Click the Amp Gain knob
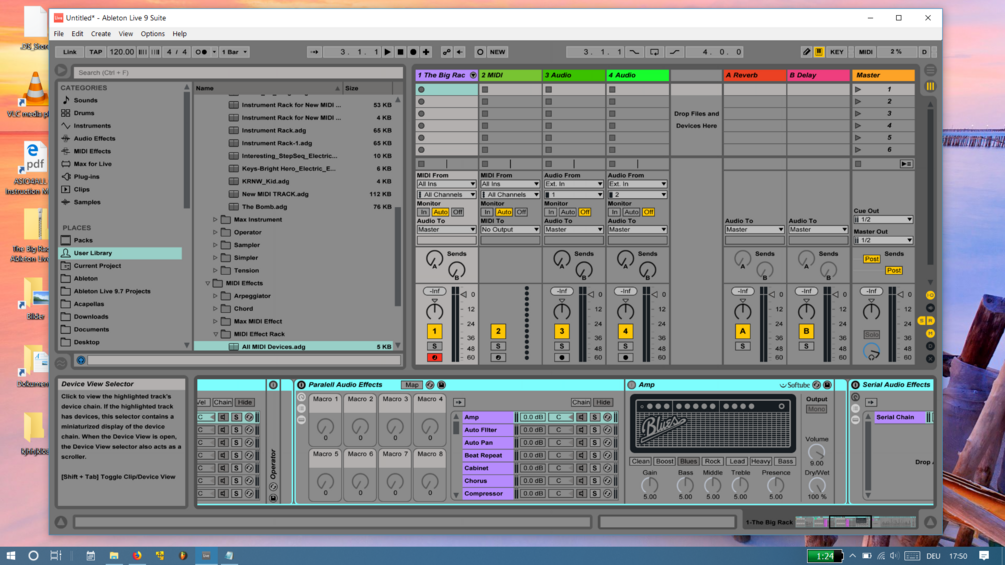Image resolution: width=1005 pixels, height=565 pixels. point(649,485)
